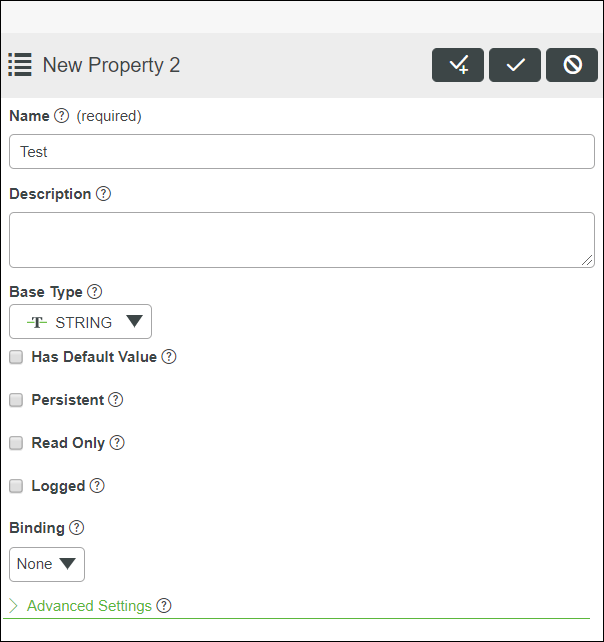Click the checkmark done button
Viewport: 604px width, 642px height.
515,65
